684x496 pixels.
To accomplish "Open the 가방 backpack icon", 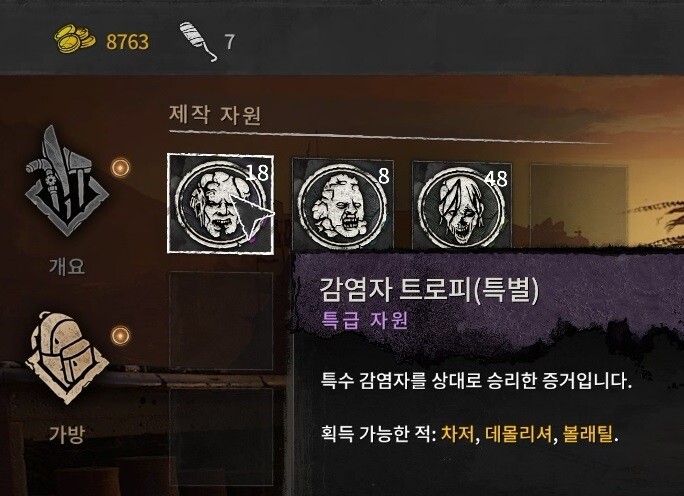I will [x=66, y=357].
